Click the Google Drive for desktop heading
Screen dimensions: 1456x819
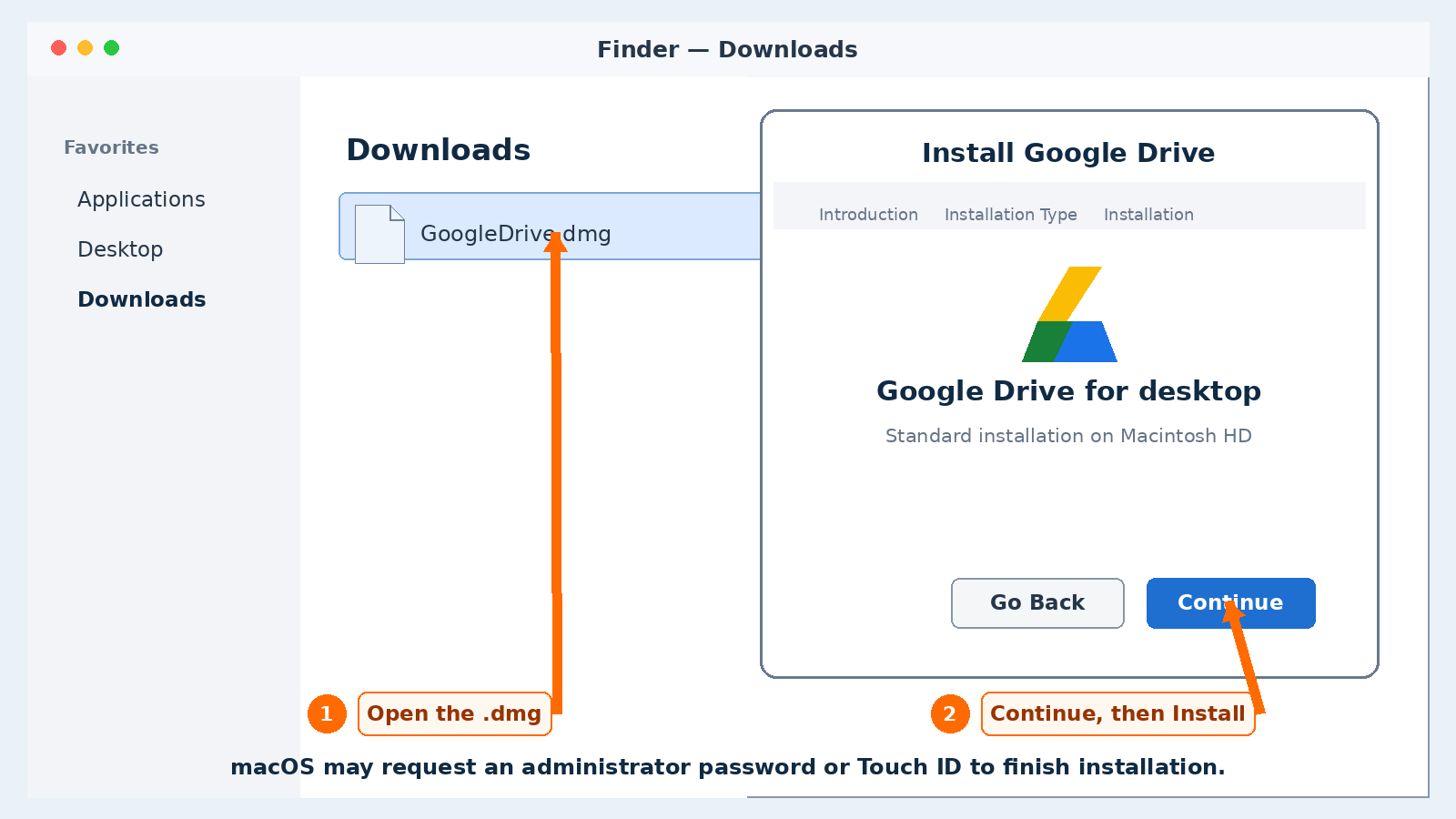click(1068, 391)
